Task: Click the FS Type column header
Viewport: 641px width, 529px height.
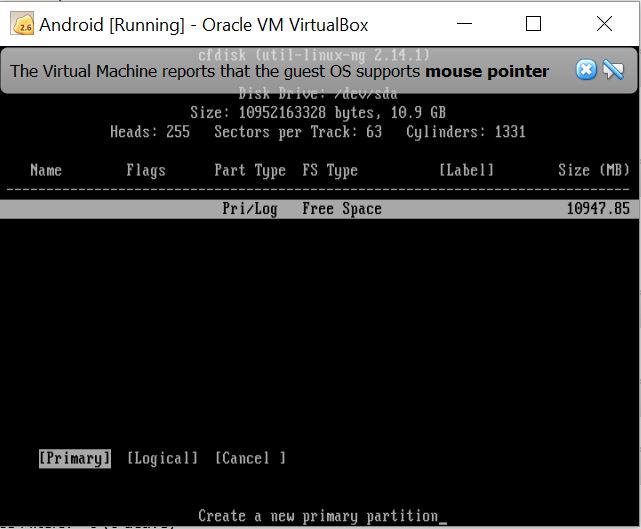Action: 330,170
